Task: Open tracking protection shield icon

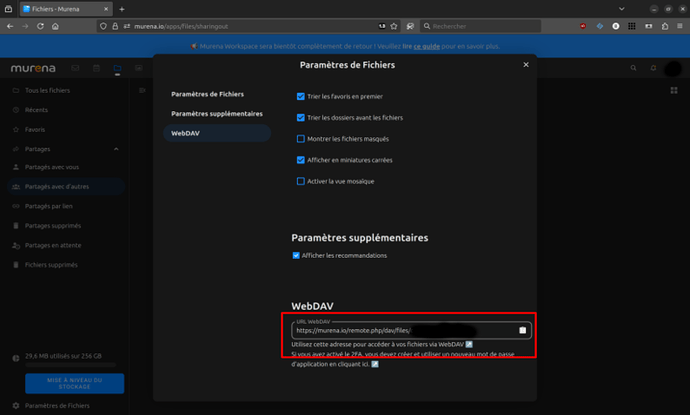Action: pos(103,26)
